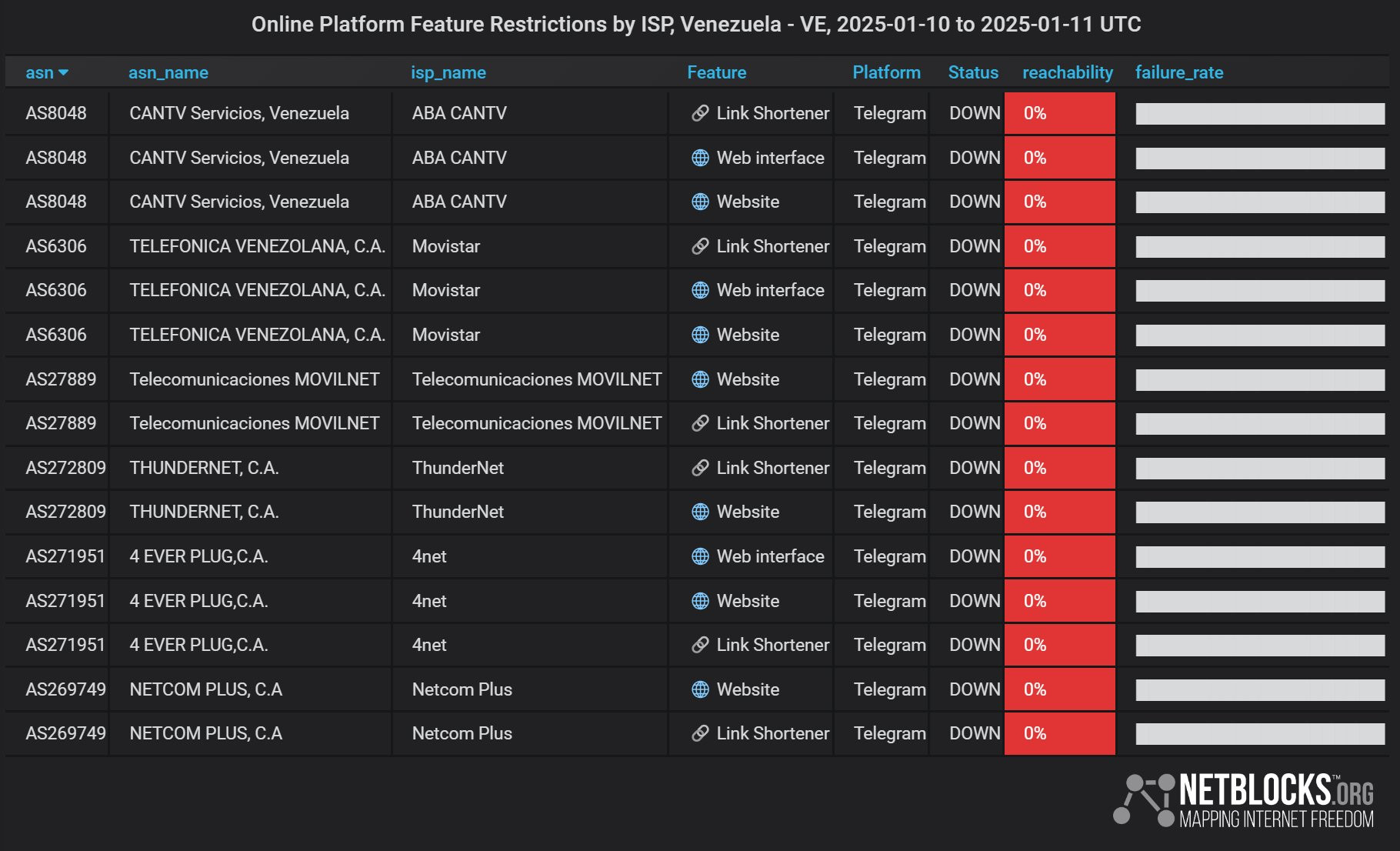Click globe icon in 4net Website row
The width and height of the screenshot is (1400, 851).
700,601
